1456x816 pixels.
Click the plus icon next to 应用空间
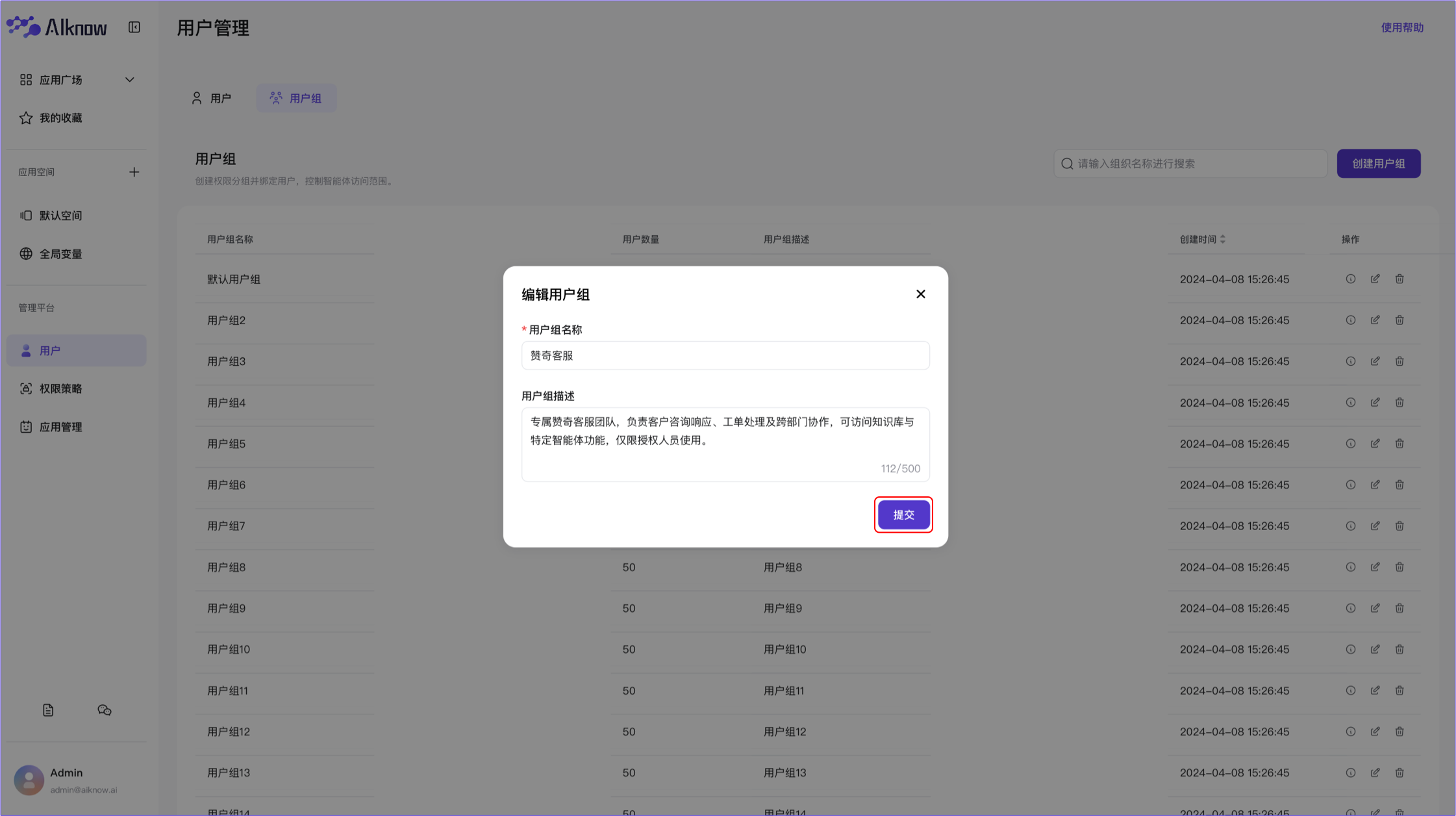coord(134,172)
